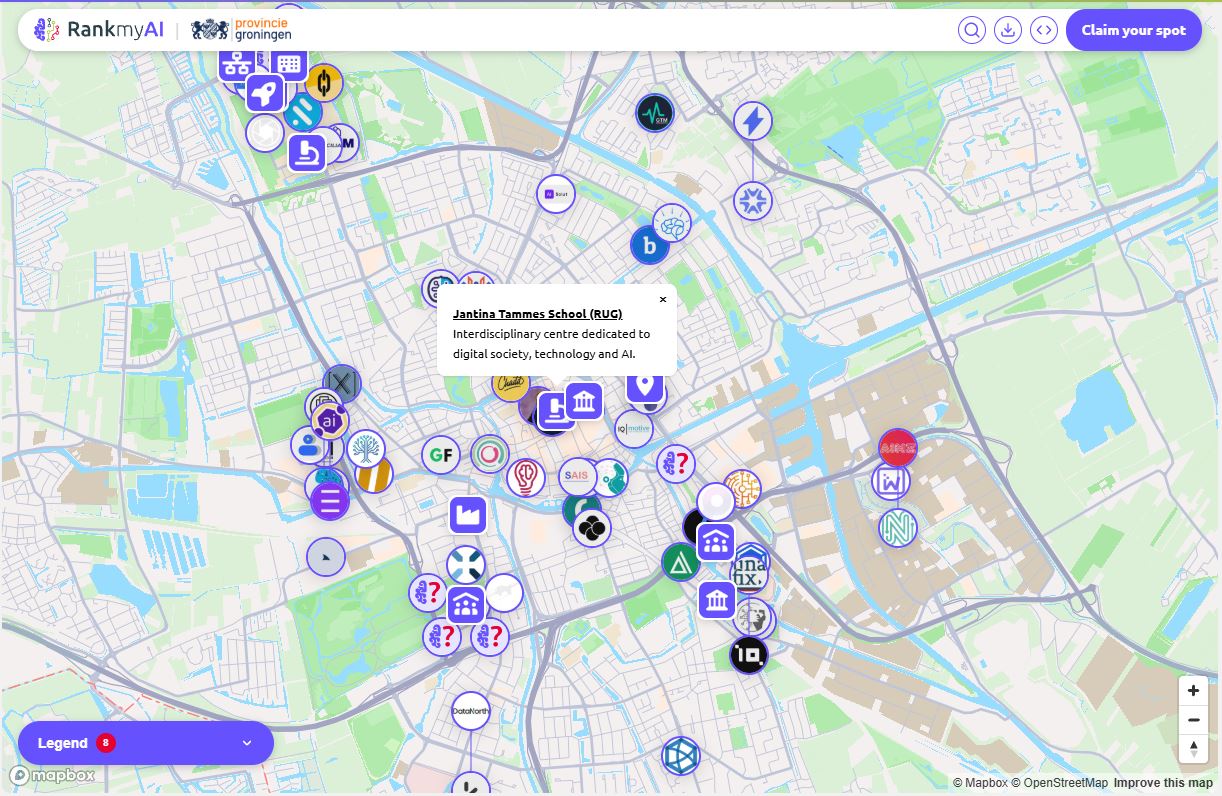The image size is (1222, 796).
Task: Select the green triangle A marker
Action: 681,562
